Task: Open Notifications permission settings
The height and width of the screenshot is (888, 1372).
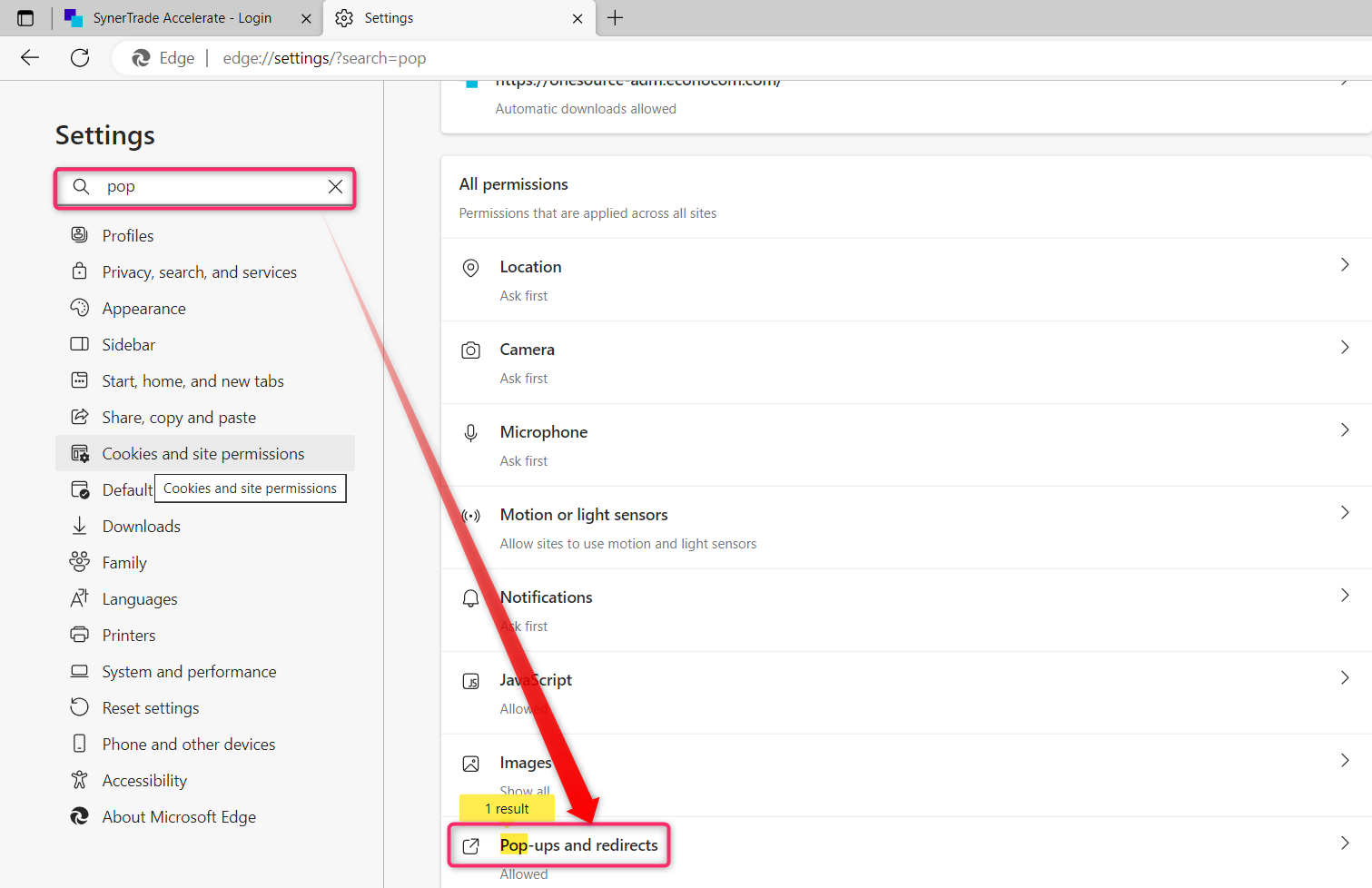Action: point(906,610)
